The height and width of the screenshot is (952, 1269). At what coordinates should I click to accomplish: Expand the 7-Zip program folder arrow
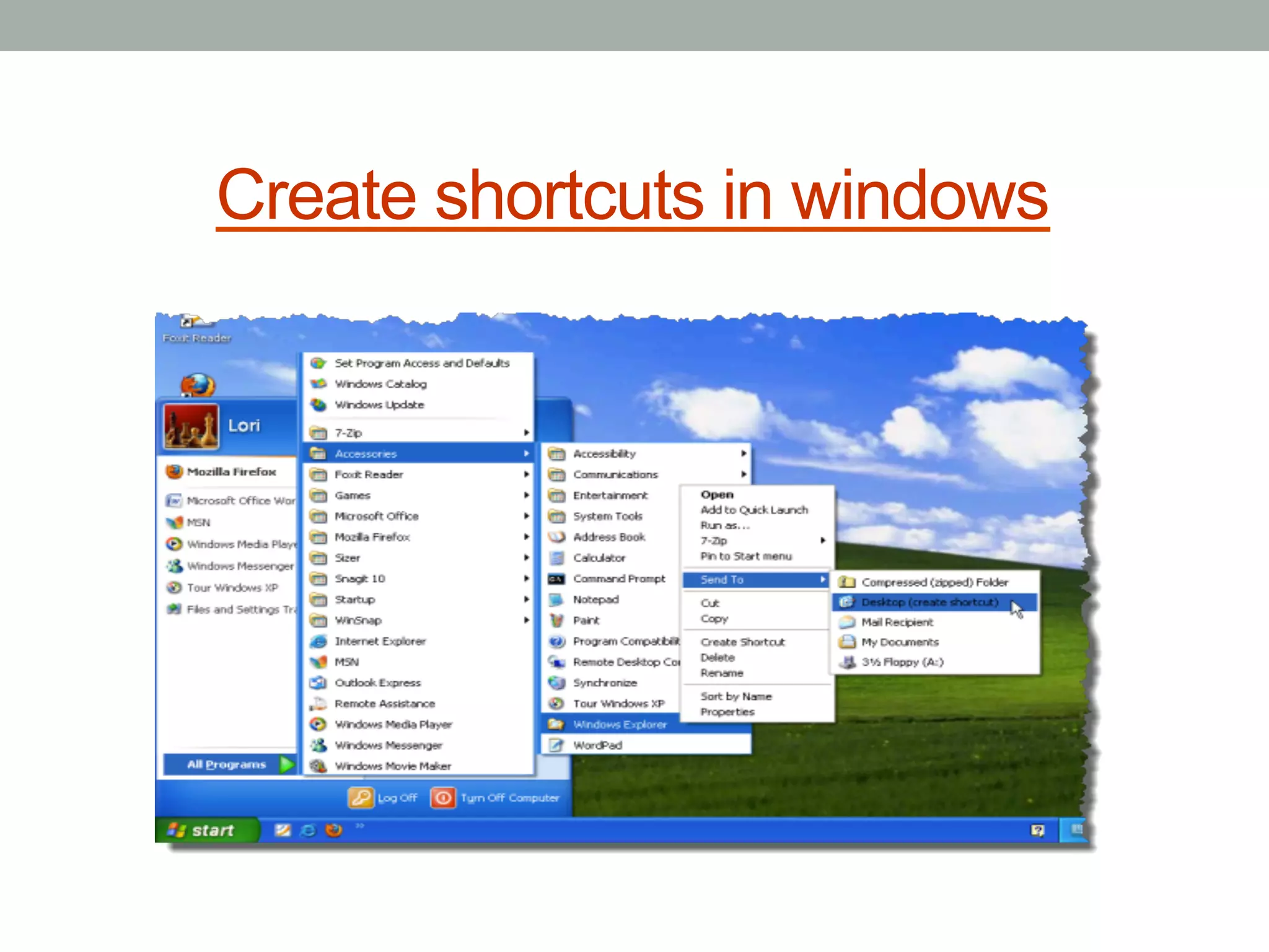(526, 432)
